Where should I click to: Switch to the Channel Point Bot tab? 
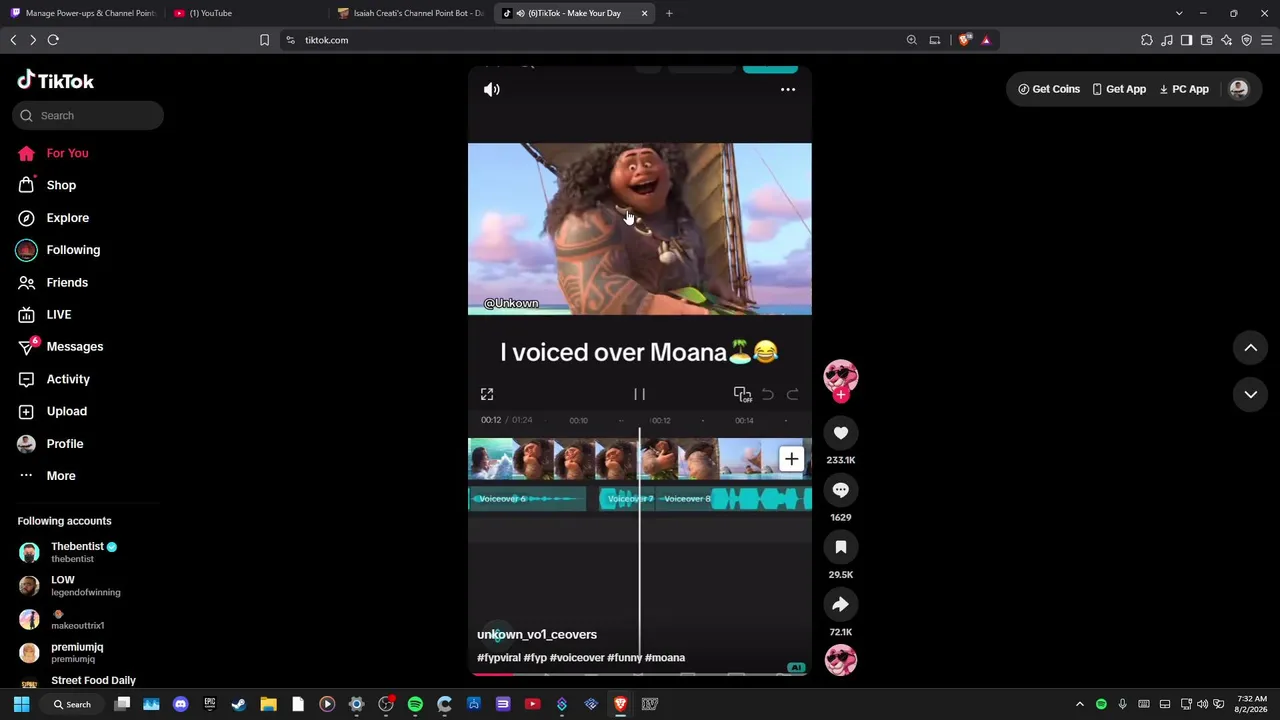click(x=410, y=13)
